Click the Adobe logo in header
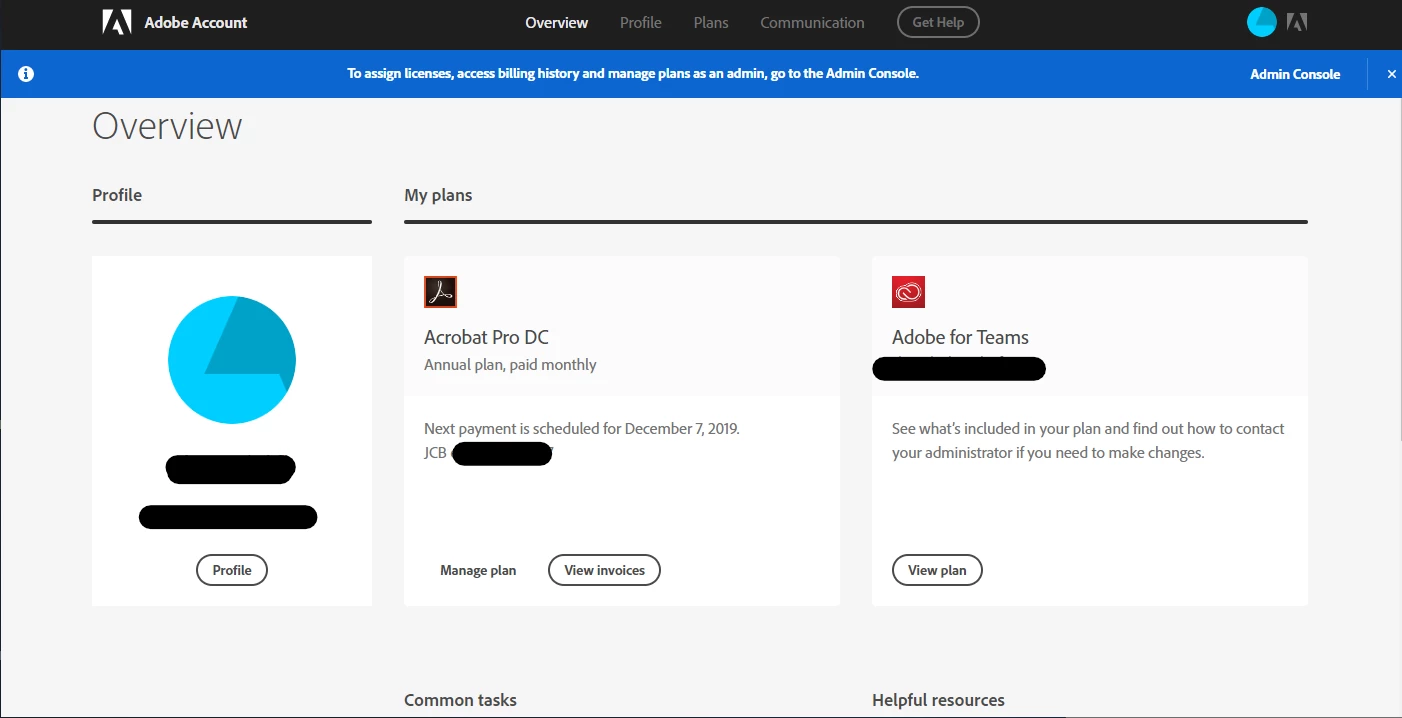1402x718 pixels. (x=117, y=22)
